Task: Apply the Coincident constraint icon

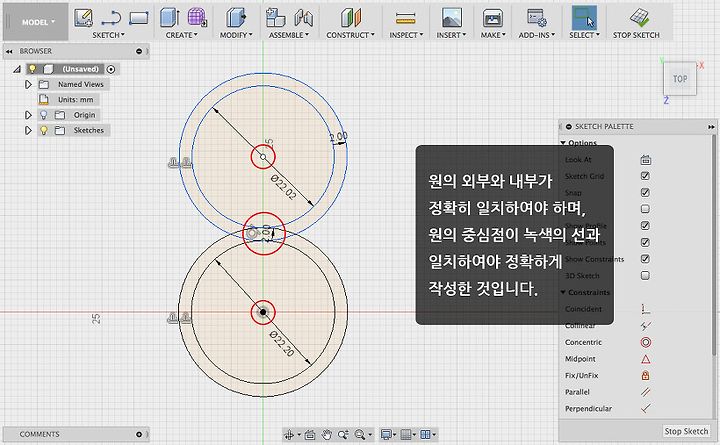Action: (646, 309)
